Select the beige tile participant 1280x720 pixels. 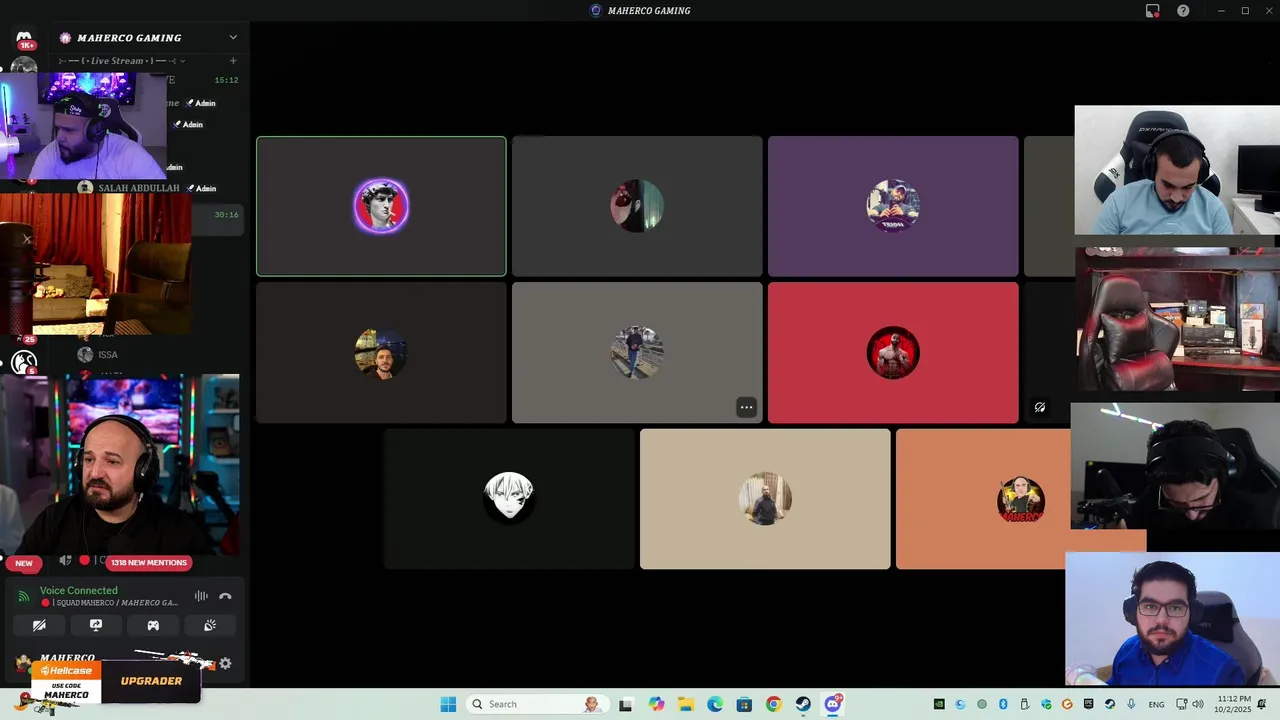click(x=765, y=498)
